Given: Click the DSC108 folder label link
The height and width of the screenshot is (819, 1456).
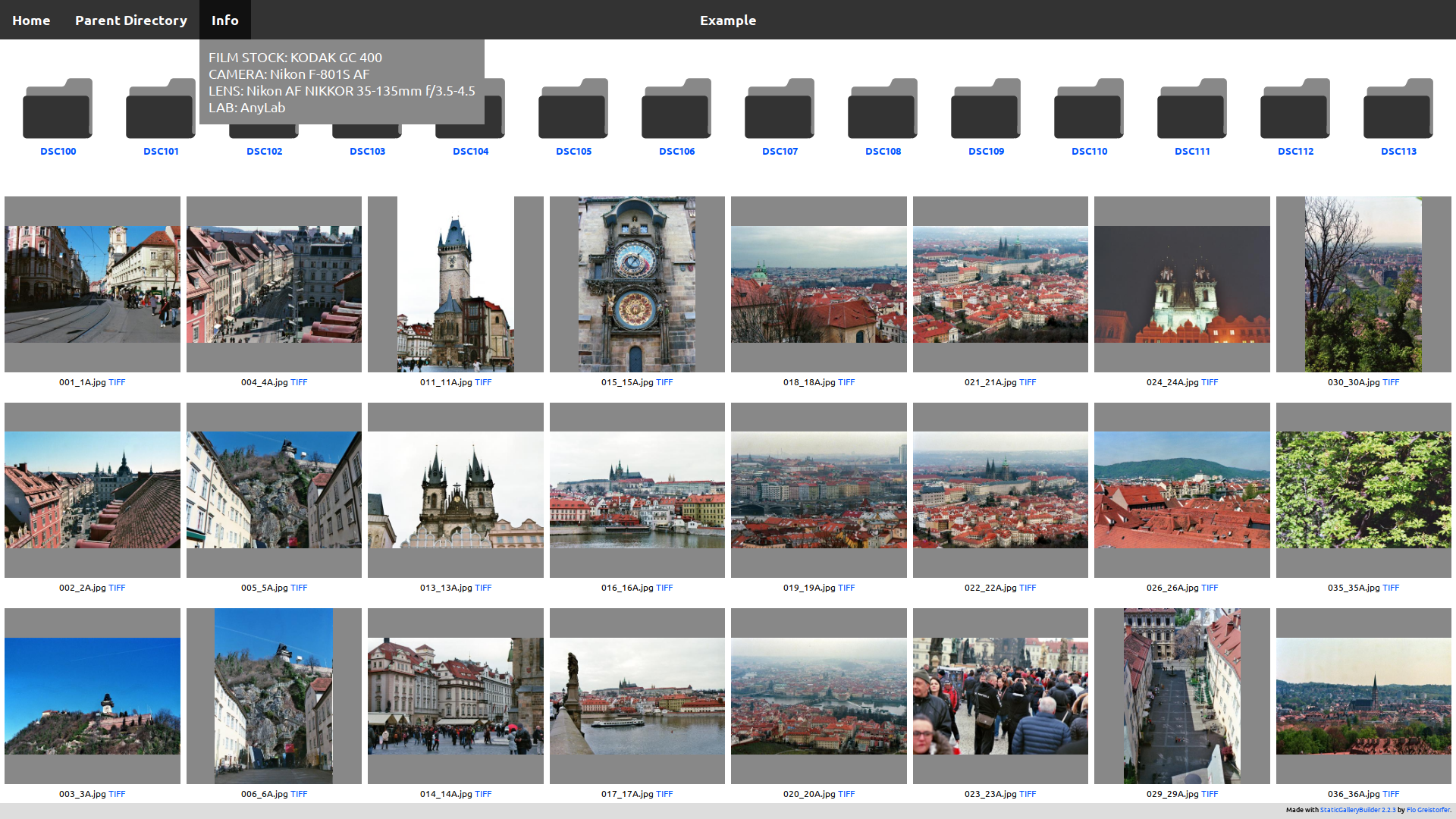Looking at the screenshot, I should tap(883, 152).
